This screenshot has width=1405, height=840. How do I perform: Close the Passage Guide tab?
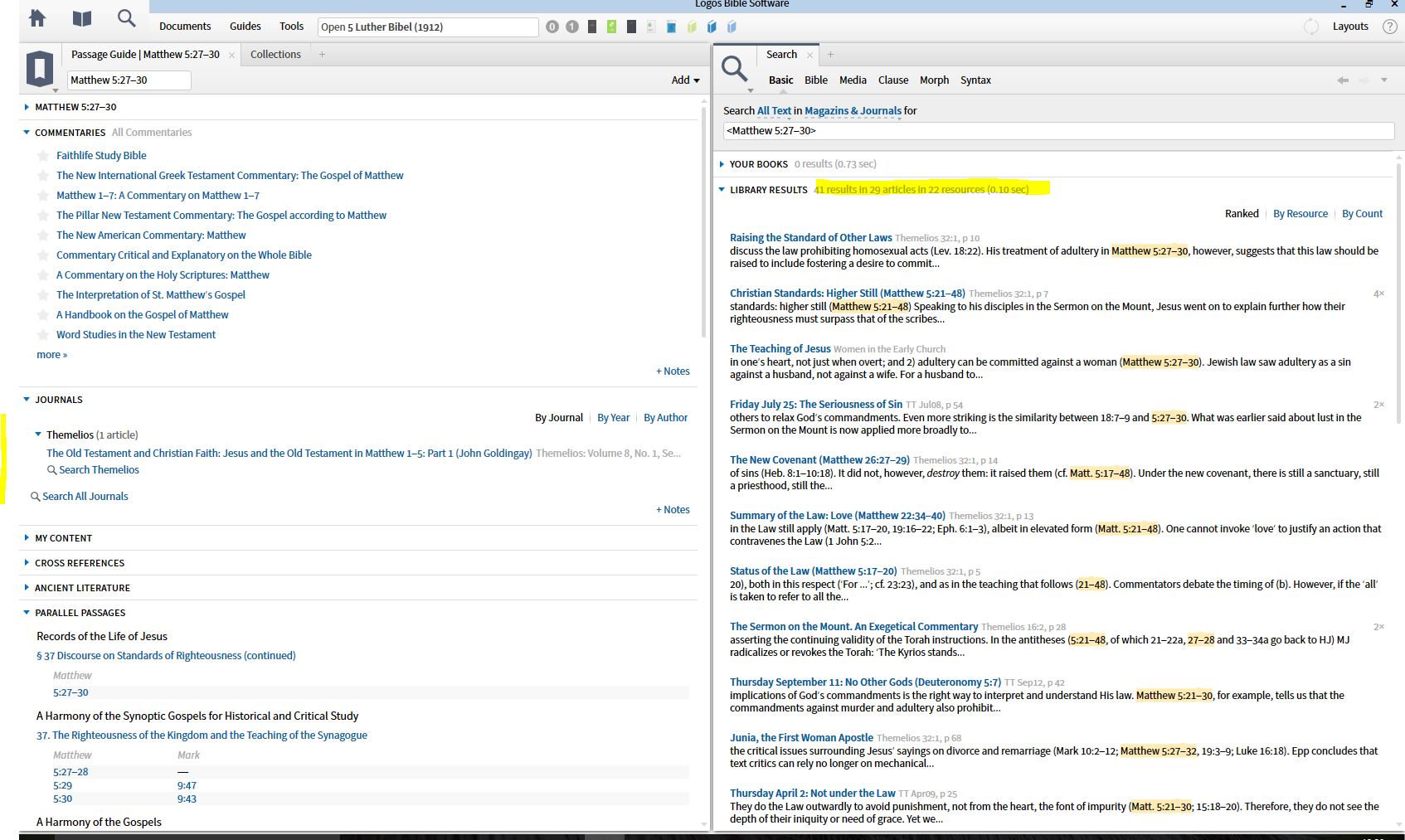232,55
